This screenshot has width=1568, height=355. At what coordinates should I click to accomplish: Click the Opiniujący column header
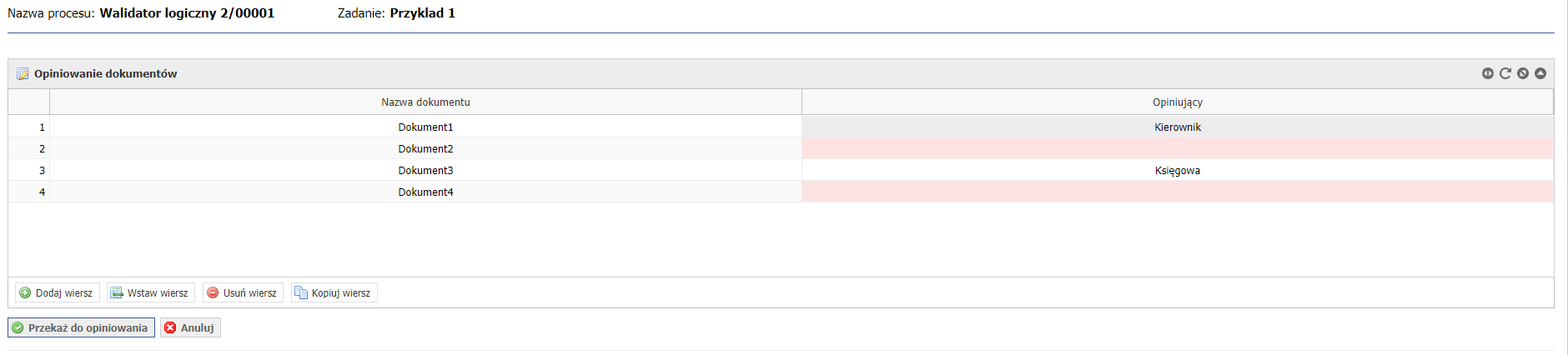click(1178, 102)
